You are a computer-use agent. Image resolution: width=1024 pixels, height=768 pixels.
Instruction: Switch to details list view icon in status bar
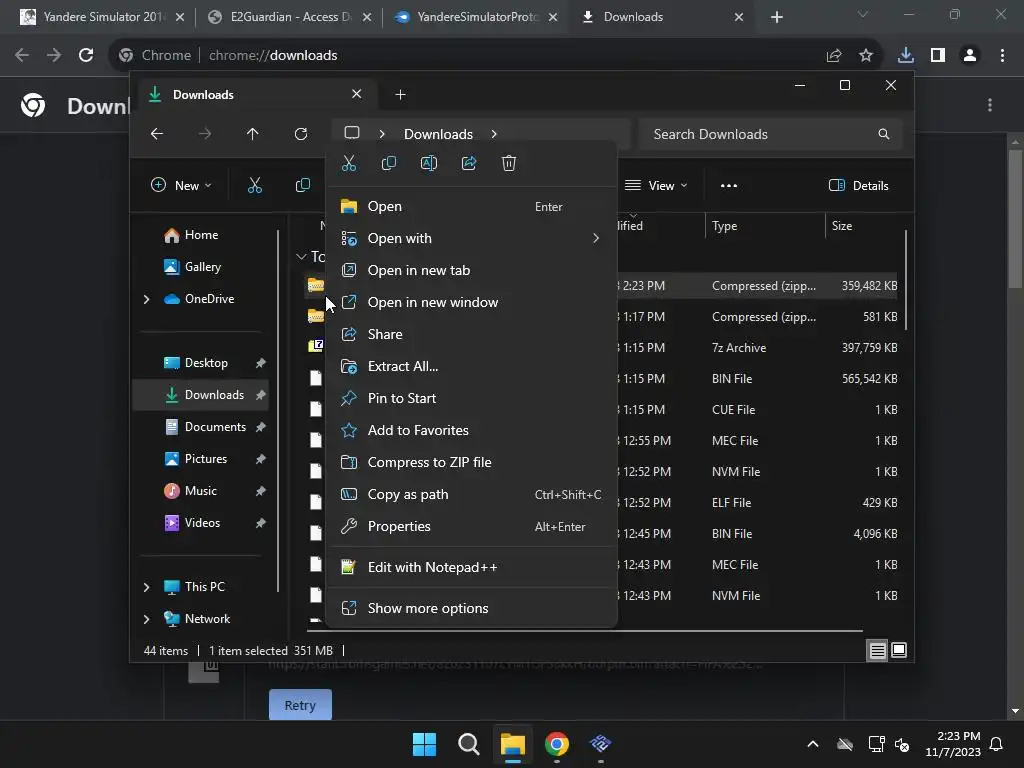[x=877, y=650]
